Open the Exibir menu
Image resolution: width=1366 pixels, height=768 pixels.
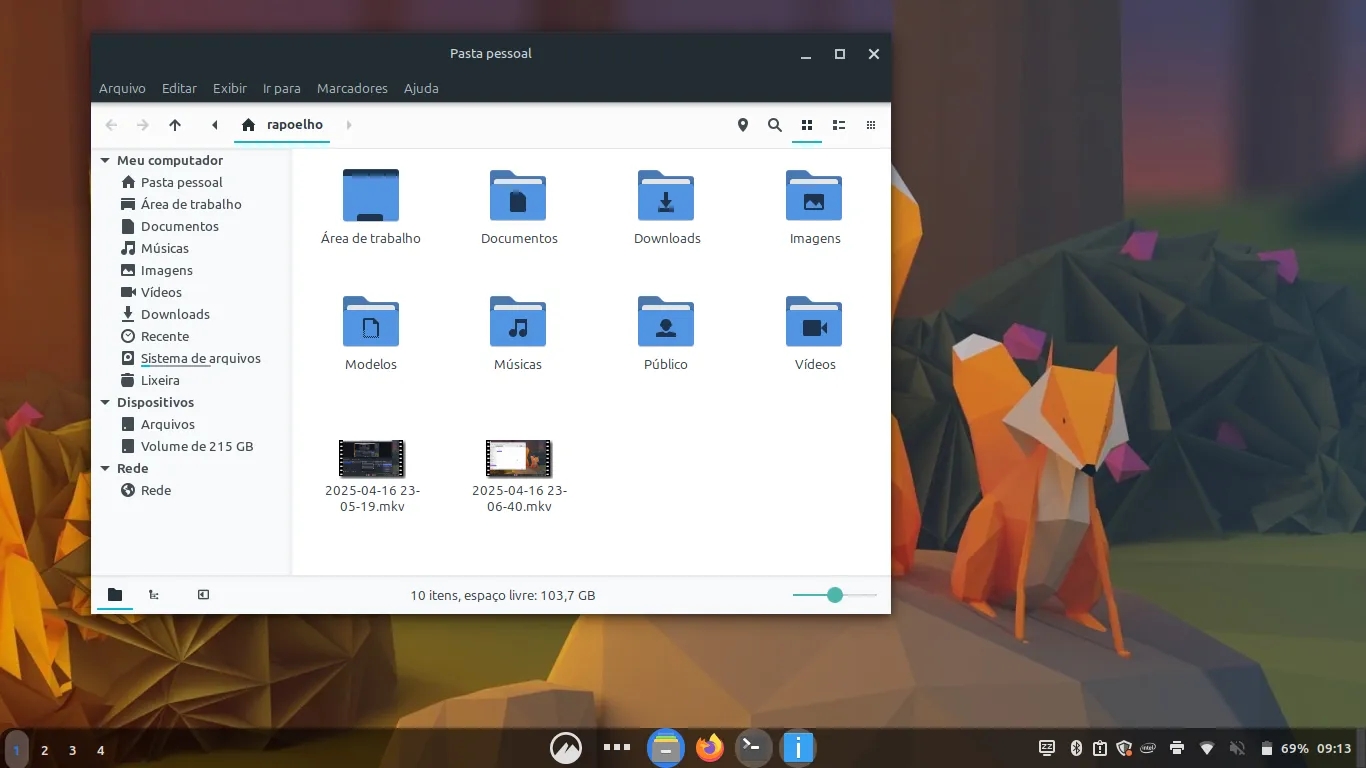pyautogui.click(x=229, y=88)
